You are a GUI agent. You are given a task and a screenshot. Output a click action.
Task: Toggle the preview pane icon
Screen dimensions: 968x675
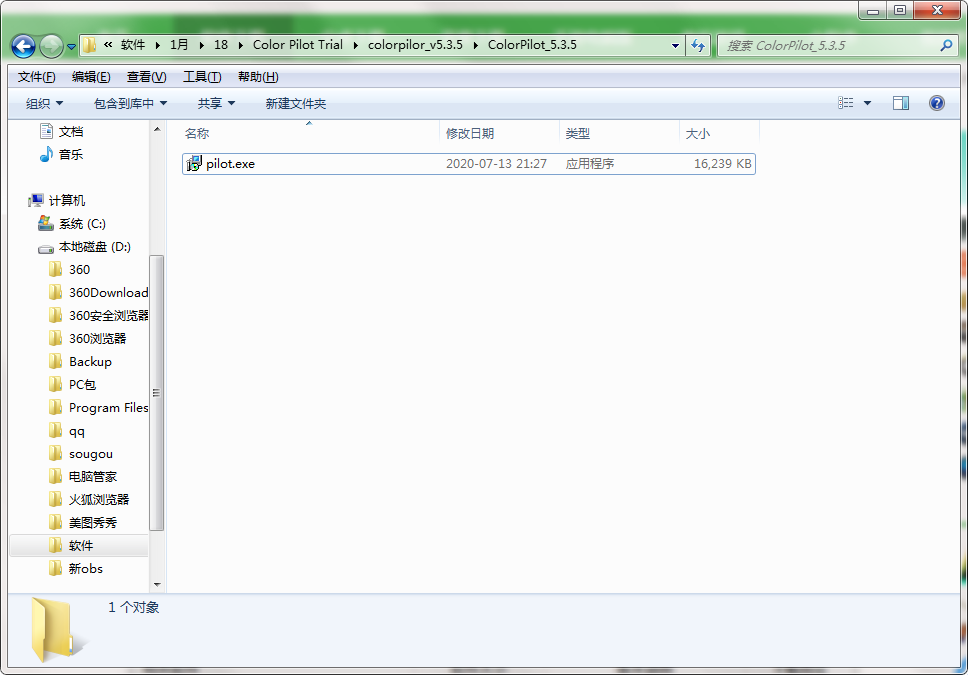901,103
